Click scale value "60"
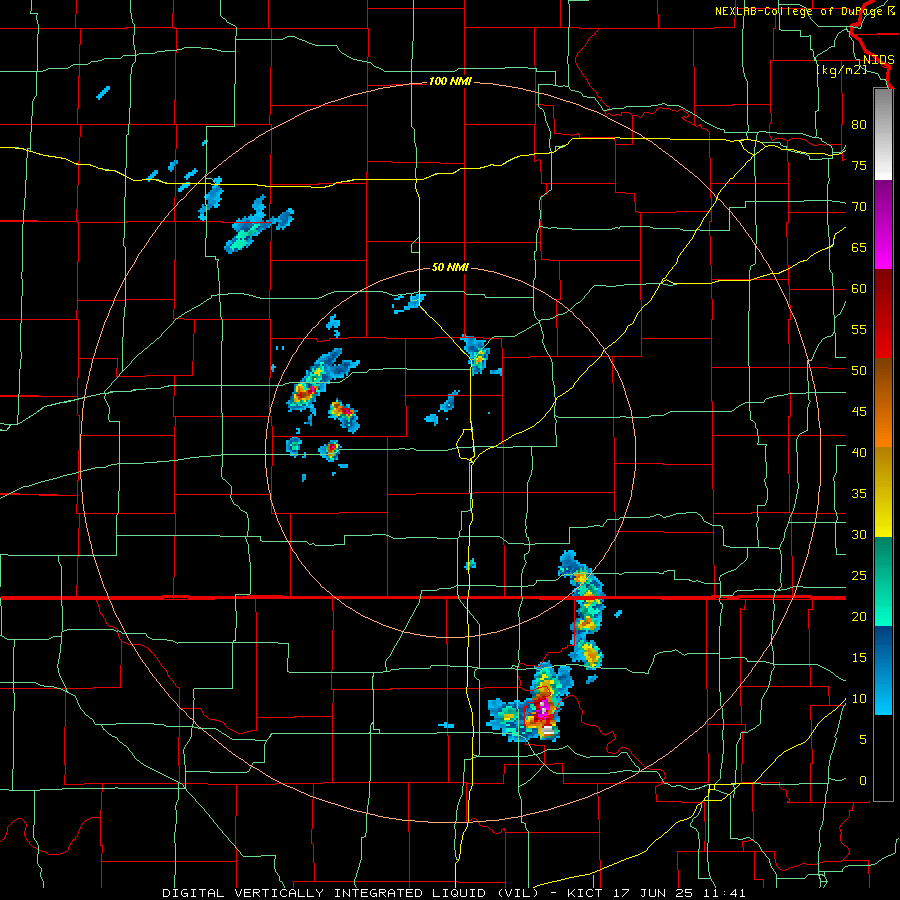 pyautogui.click(x=859, y=289)
